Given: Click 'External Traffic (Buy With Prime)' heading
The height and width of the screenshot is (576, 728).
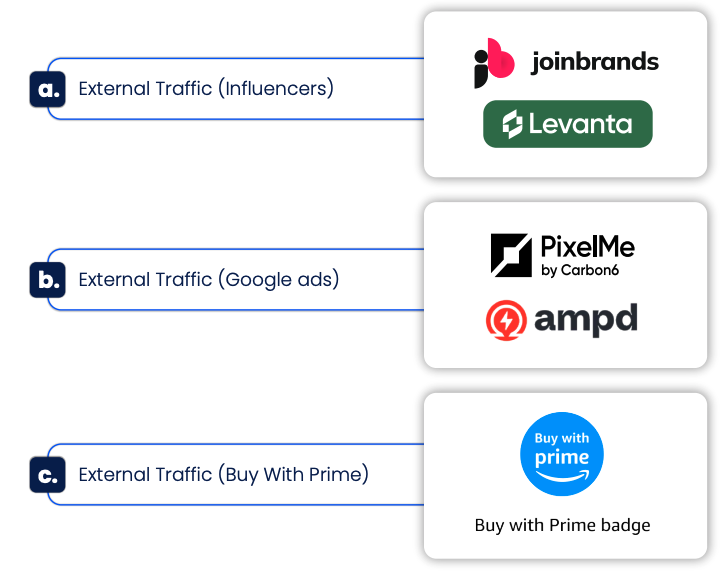Looking at the screenshot, I should click(223, 474).
